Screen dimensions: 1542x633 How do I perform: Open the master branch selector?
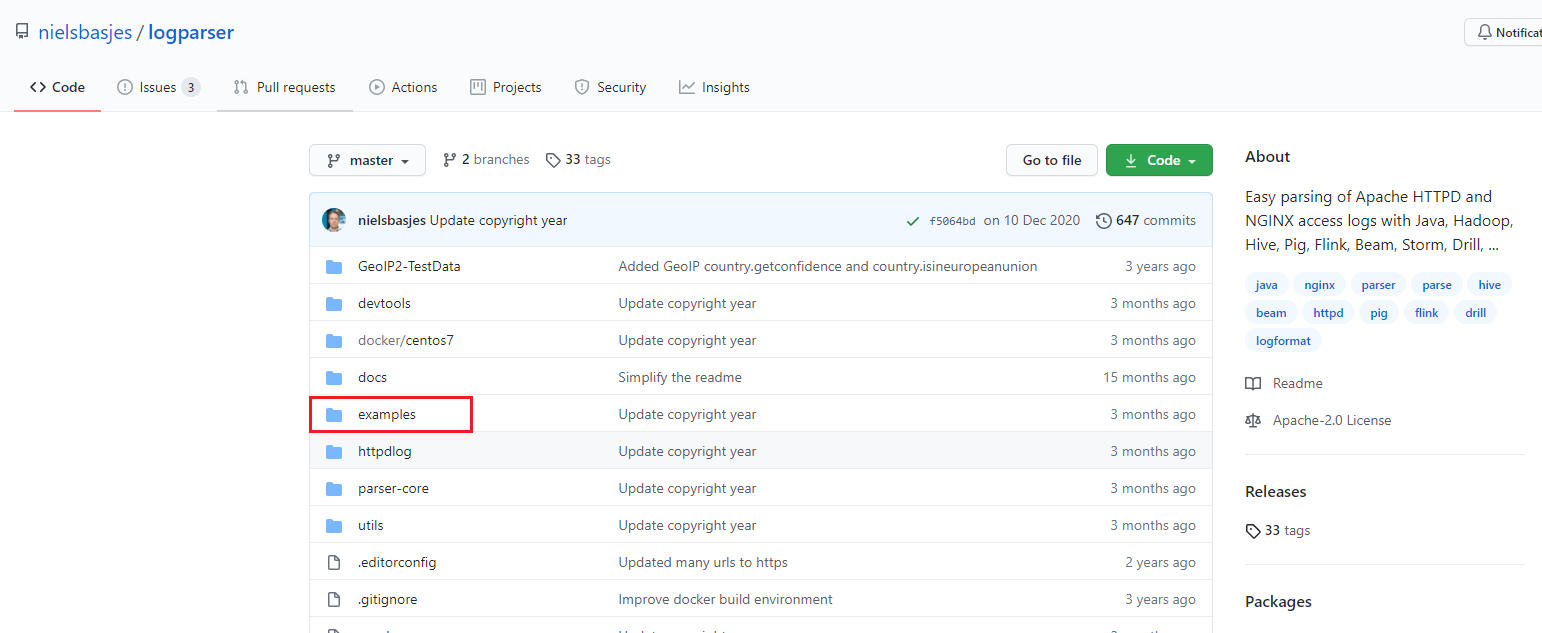tap(367, 159)
